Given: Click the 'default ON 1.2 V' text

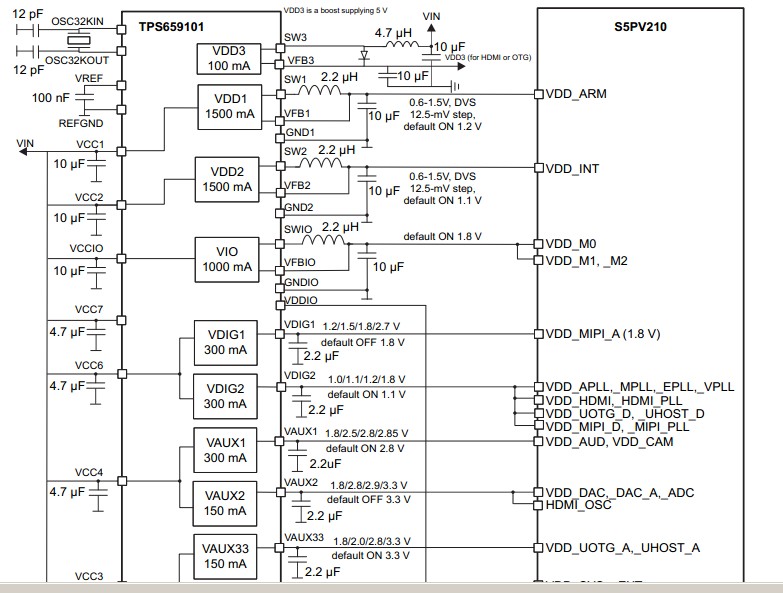Looking at the screenshot, I should coord(442,127).
